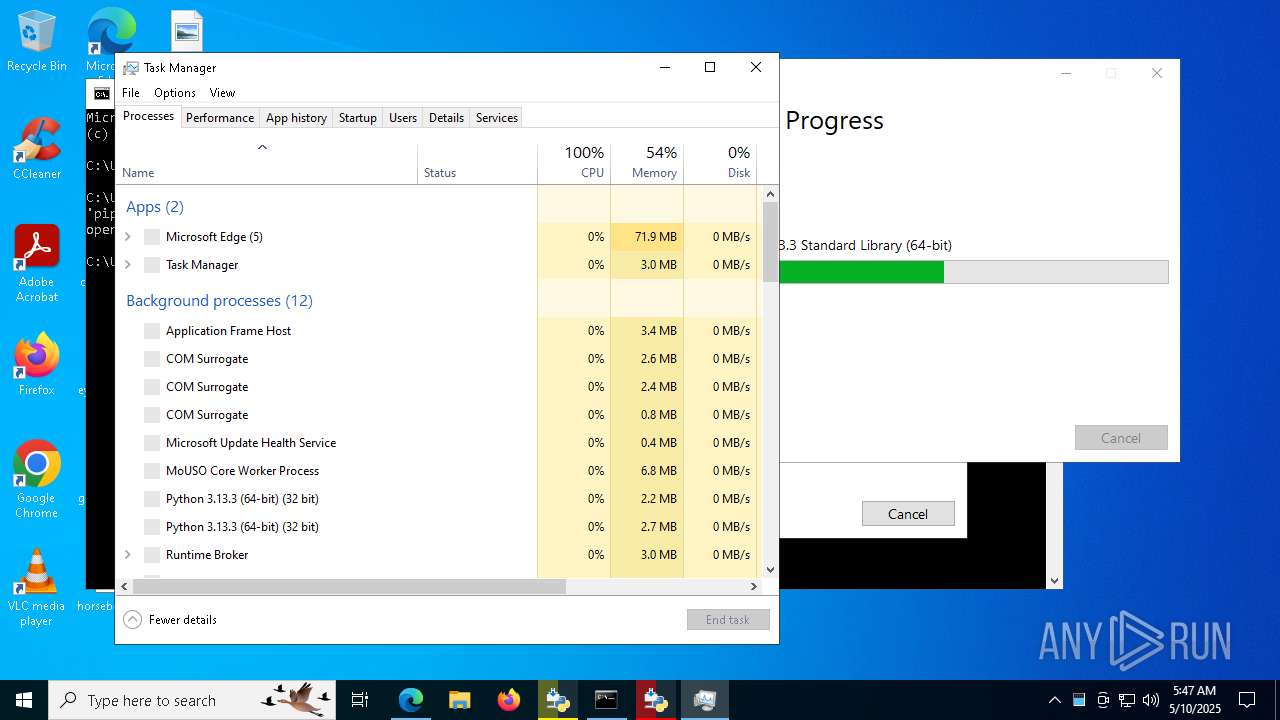Open the notification center icon
The image size is (1280, 720).
tap(1247, 700)
